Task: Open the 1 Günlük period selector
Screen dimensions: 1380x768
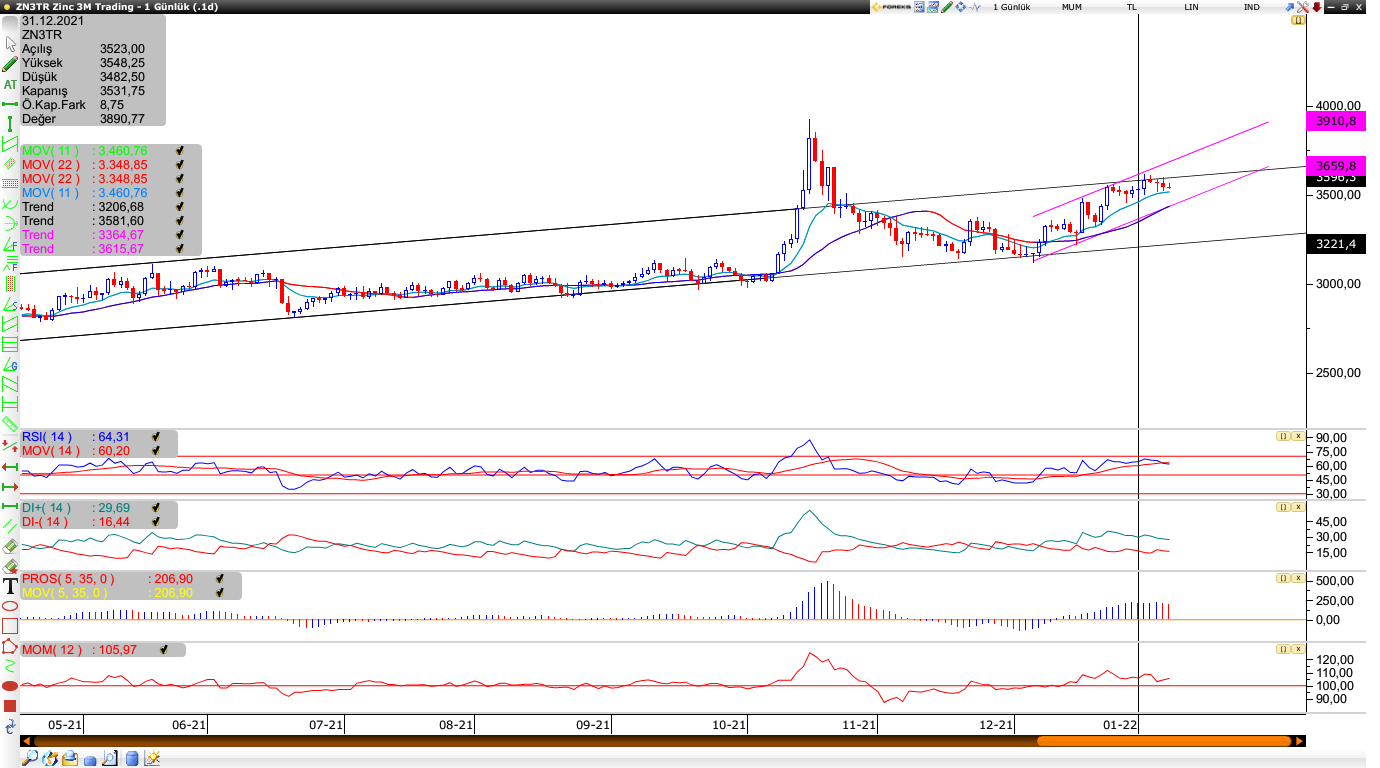Action: click(1011, 7)
